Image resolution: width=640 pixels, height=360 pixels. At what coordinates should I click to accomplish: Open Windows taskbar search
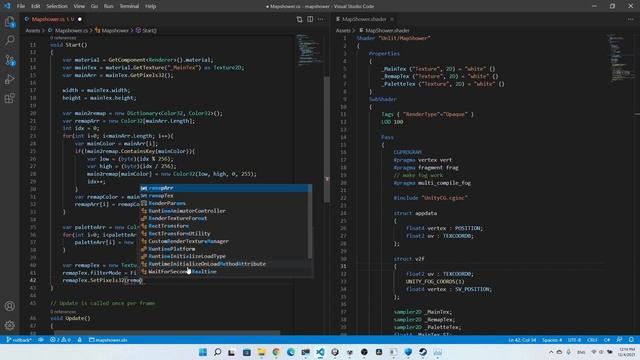pos(218,352)
